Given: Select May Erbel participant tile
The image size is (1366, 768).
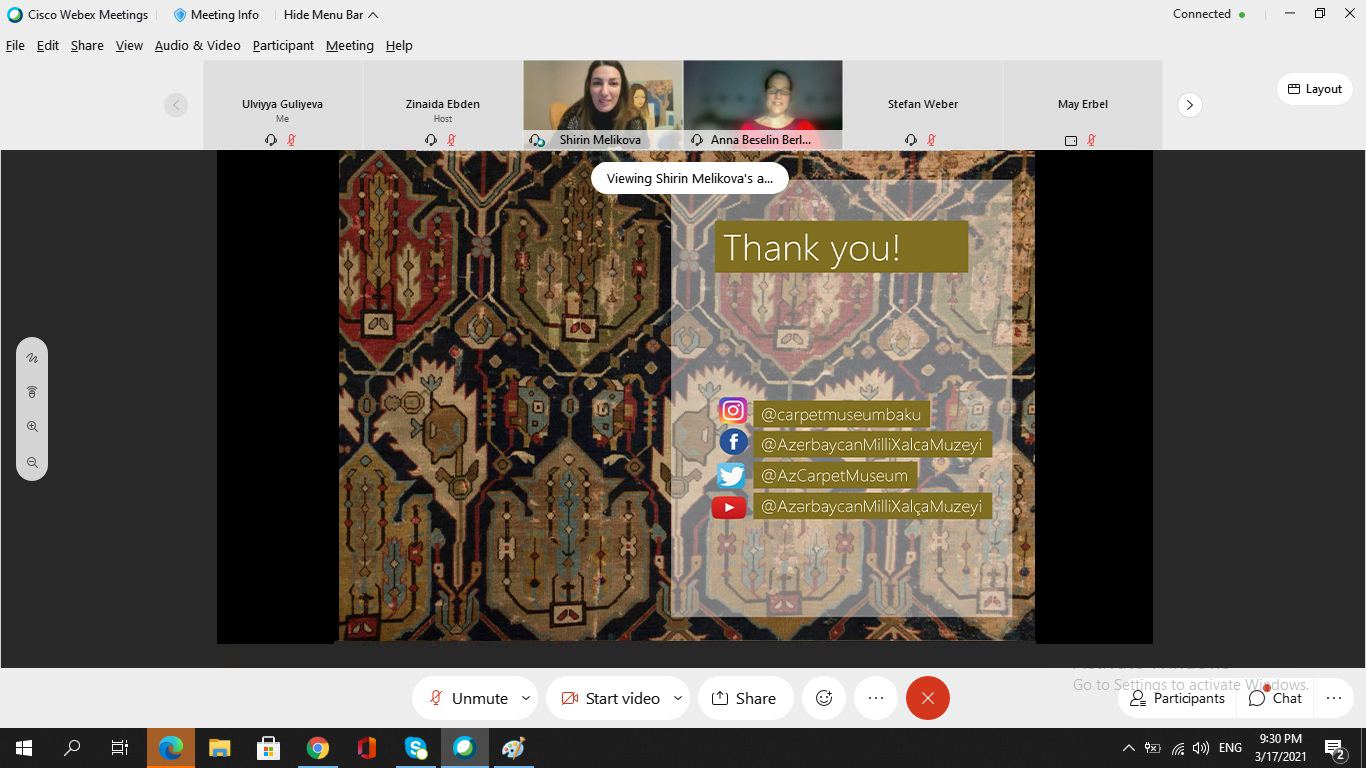Looking at the screenshot, I should tap(1083, 105).
